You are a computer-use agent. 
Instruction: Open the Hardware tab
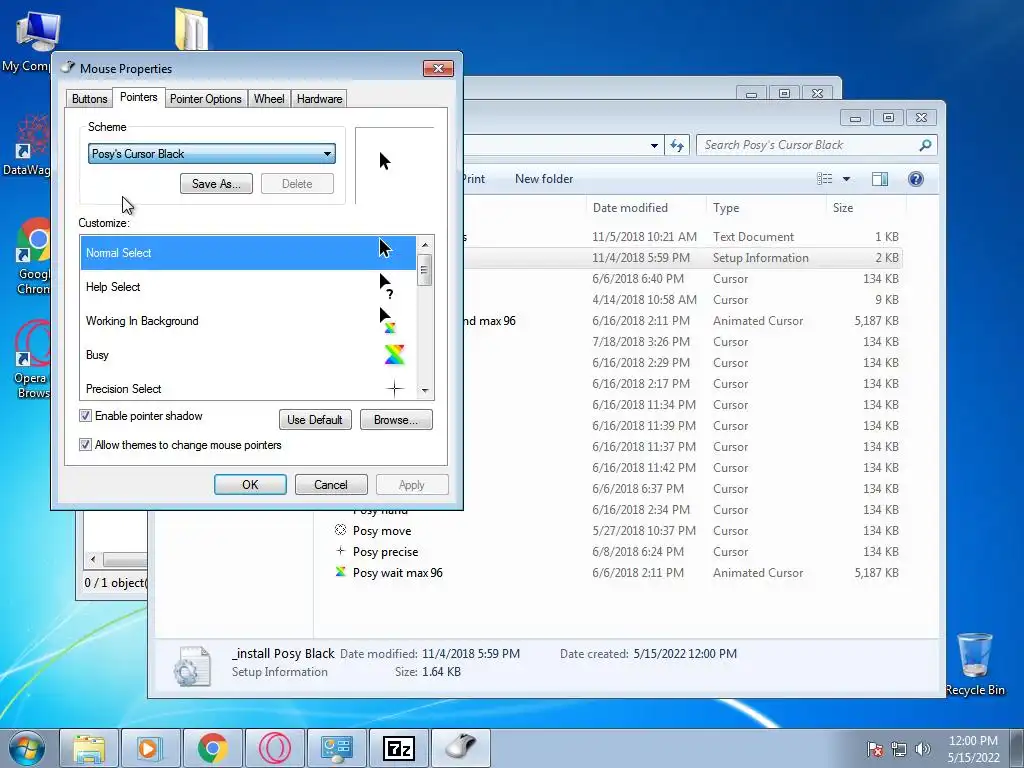click(x=319, y=99)
